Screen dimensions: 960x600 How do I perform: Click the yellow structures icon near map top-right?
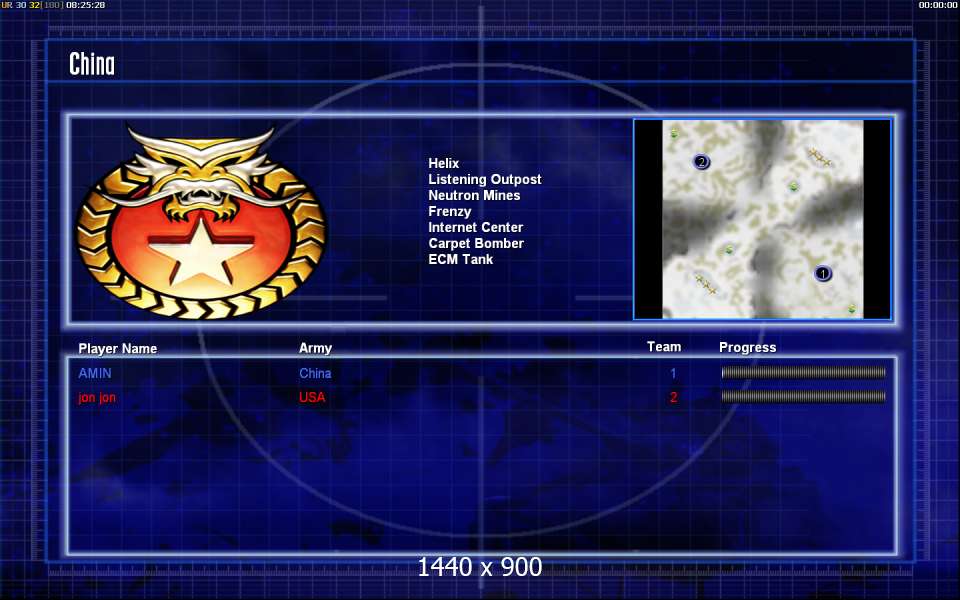[819, 157]
